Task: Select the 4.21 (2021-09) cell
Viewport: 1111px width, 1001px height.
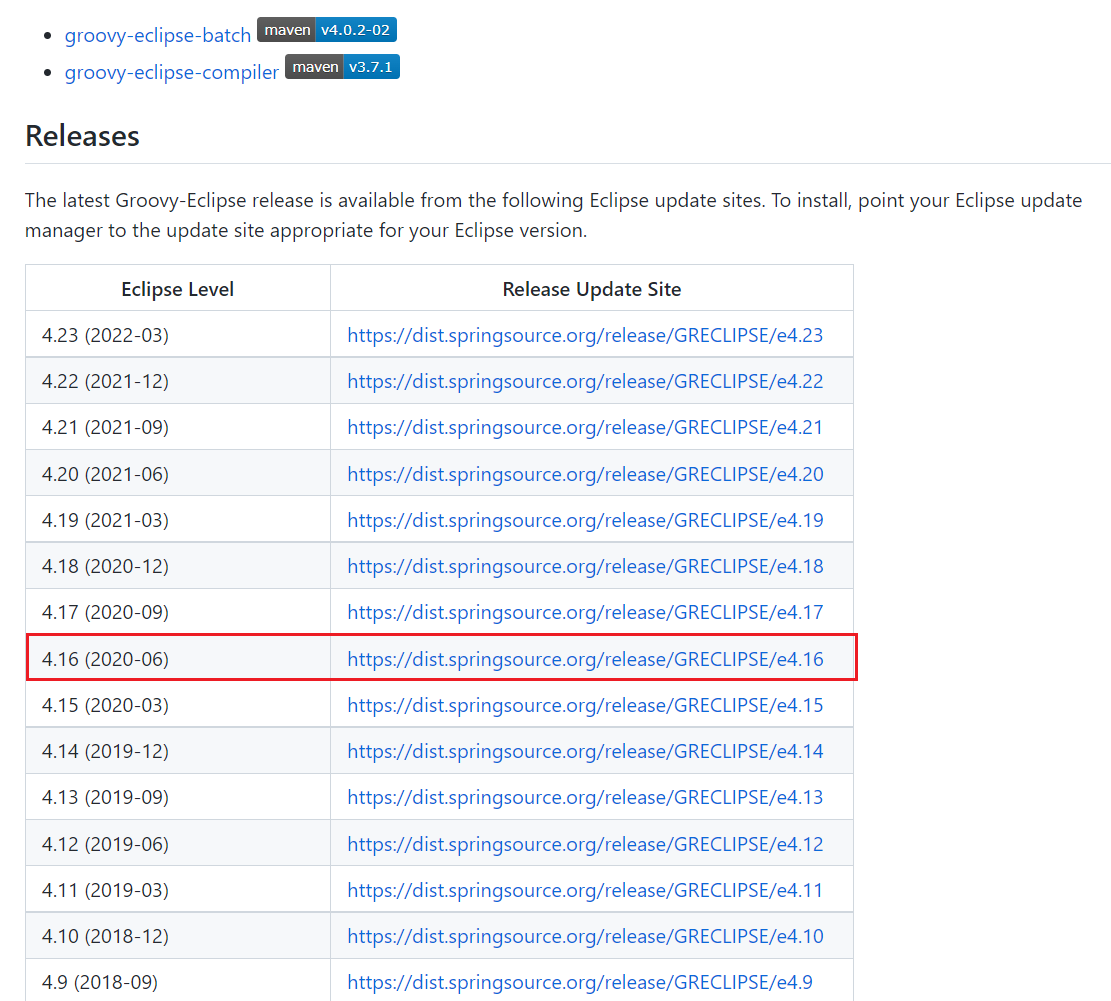Action: pos(178,426)
